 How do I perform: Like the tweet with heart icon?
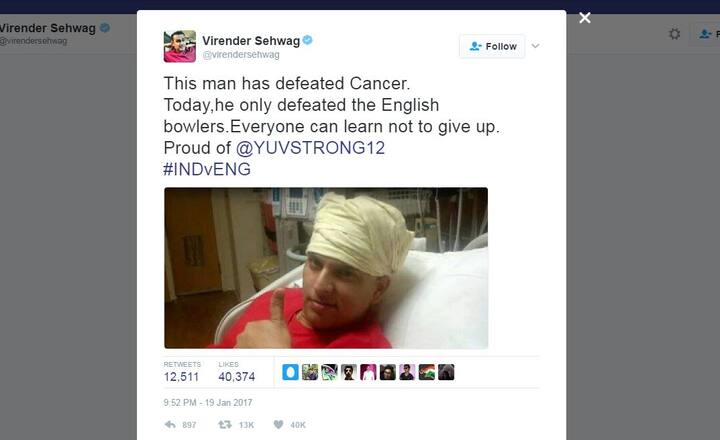pos(278,424)
